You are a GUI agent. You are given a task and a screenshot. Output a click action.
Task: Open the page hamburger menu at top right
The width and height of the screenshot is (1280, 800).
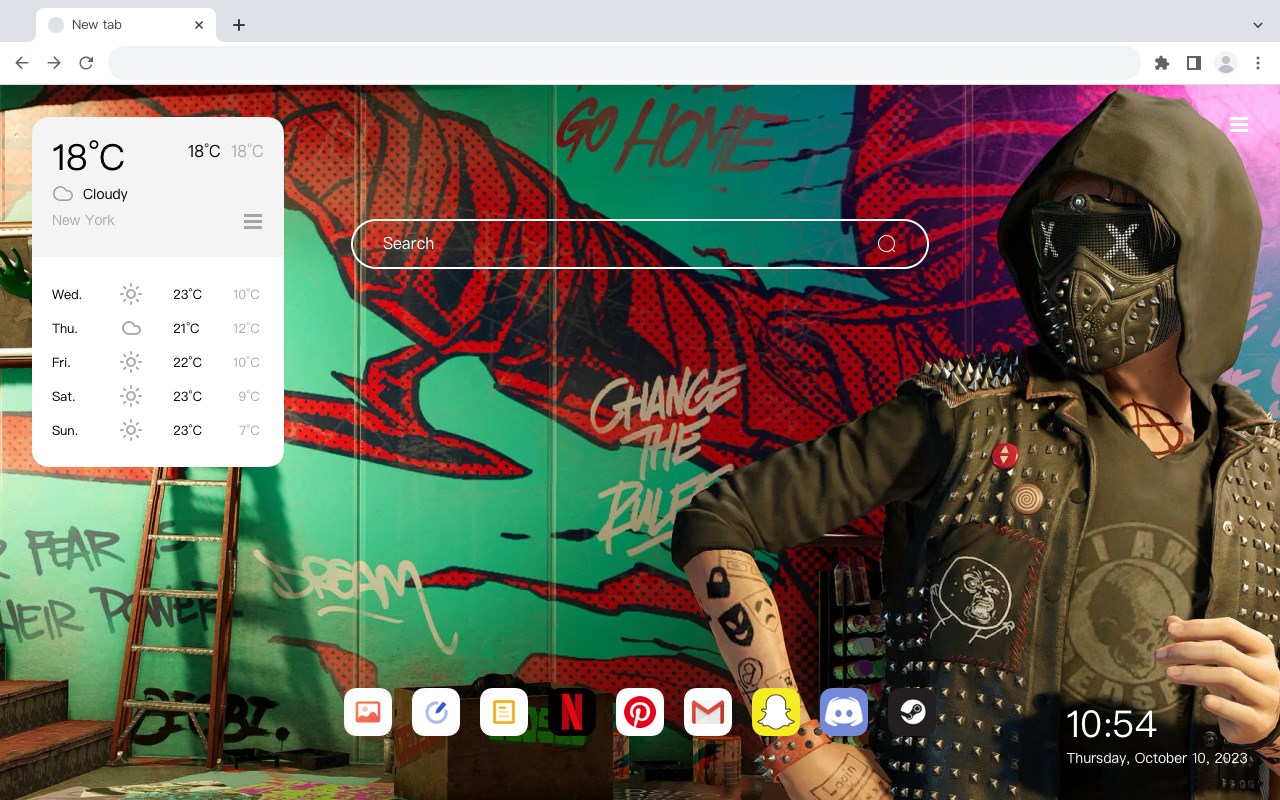[1239, 125]
